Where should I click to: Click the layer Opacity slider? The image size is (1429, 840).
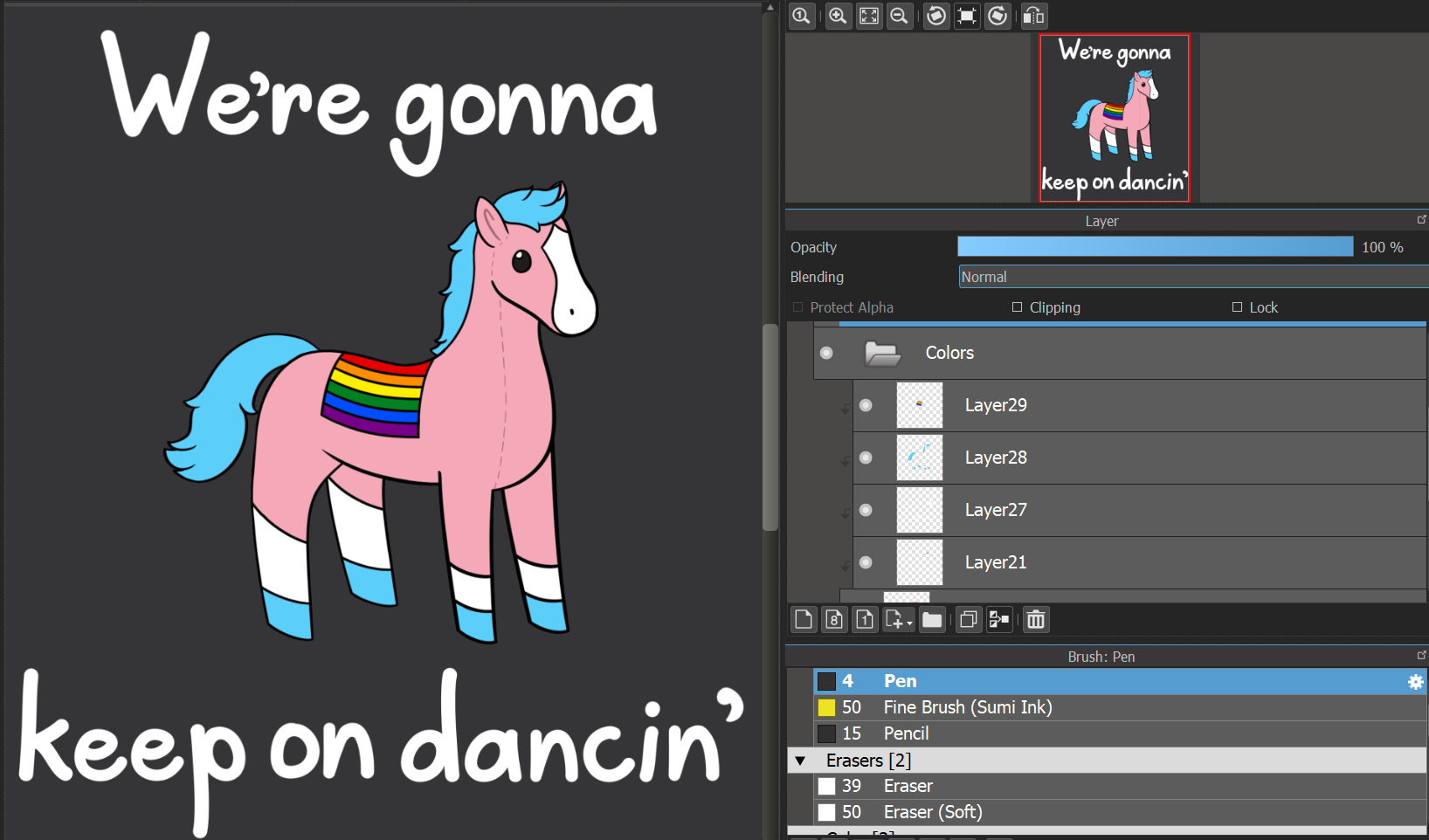click(x=1155, y=247)
